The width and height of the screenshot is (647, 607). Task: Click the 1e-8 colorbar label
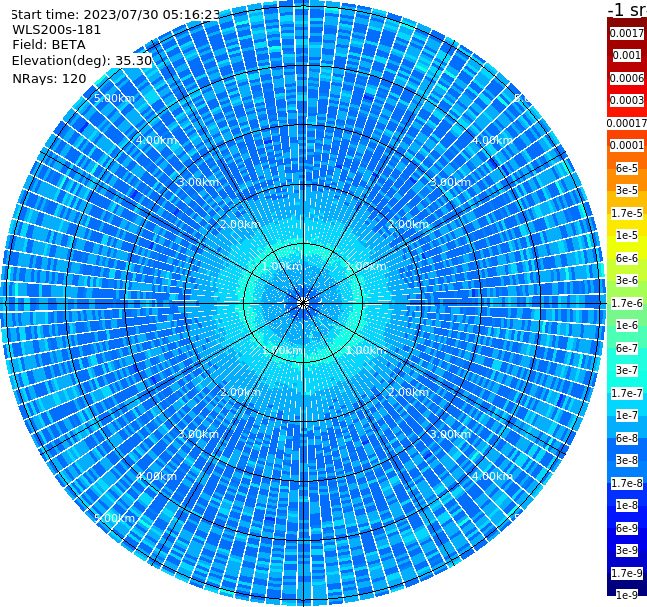[627, 505]
